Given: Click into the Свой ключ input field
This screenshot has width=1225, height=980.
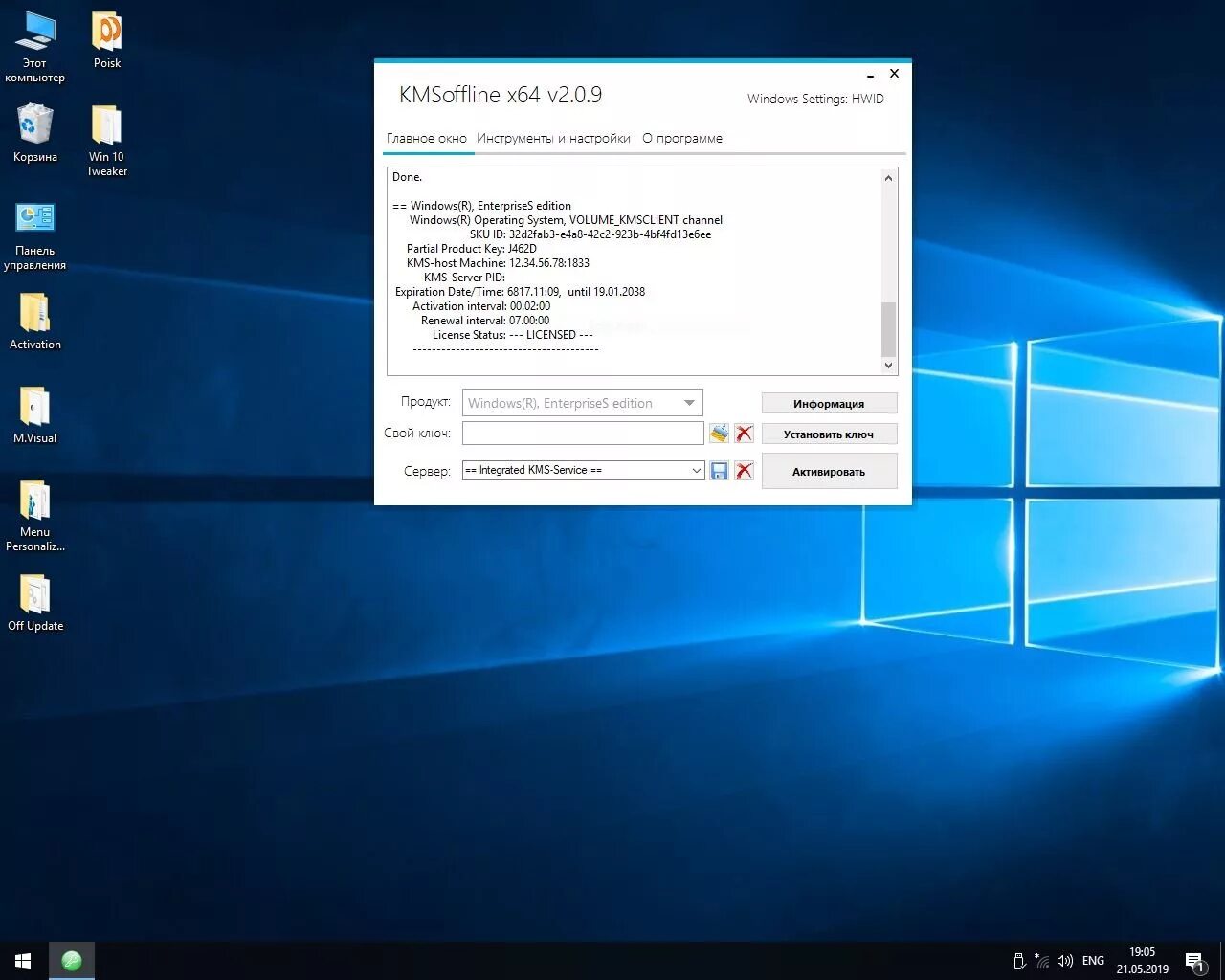Looking at the screenshot, I should pyautogui.click(x=583, y=434).
